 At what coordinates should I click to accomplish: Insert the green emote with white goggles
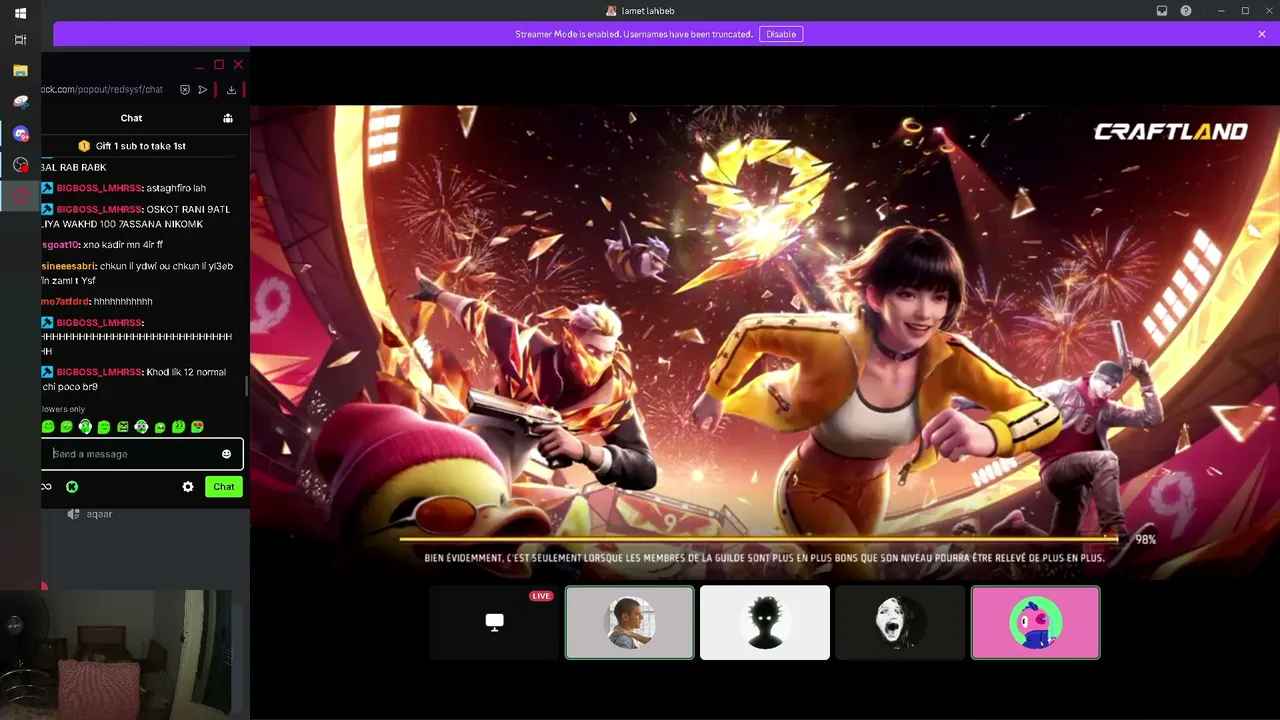point(141,427)
